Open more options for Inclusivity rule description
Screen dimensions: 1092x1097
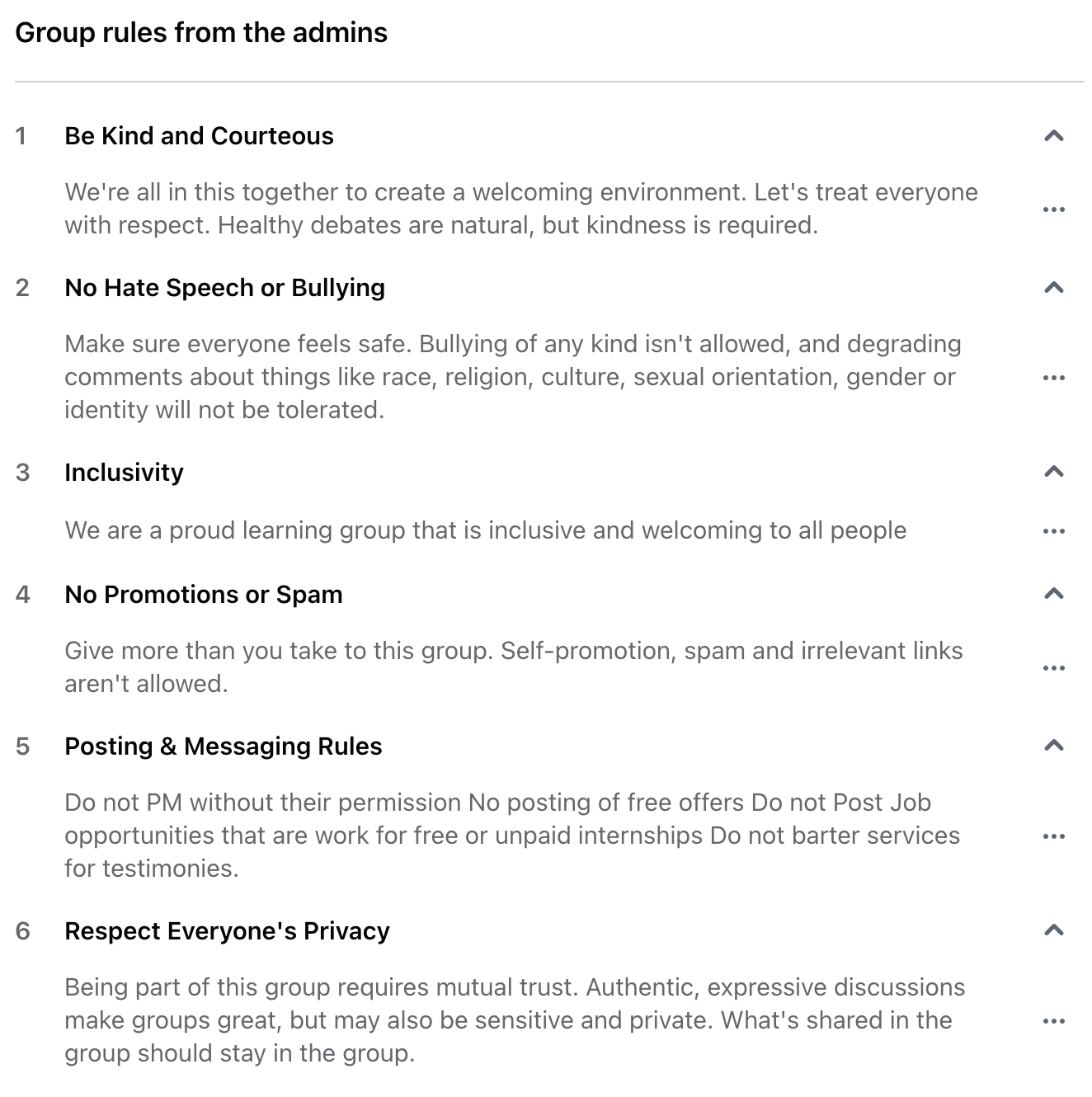point(1053,531)
